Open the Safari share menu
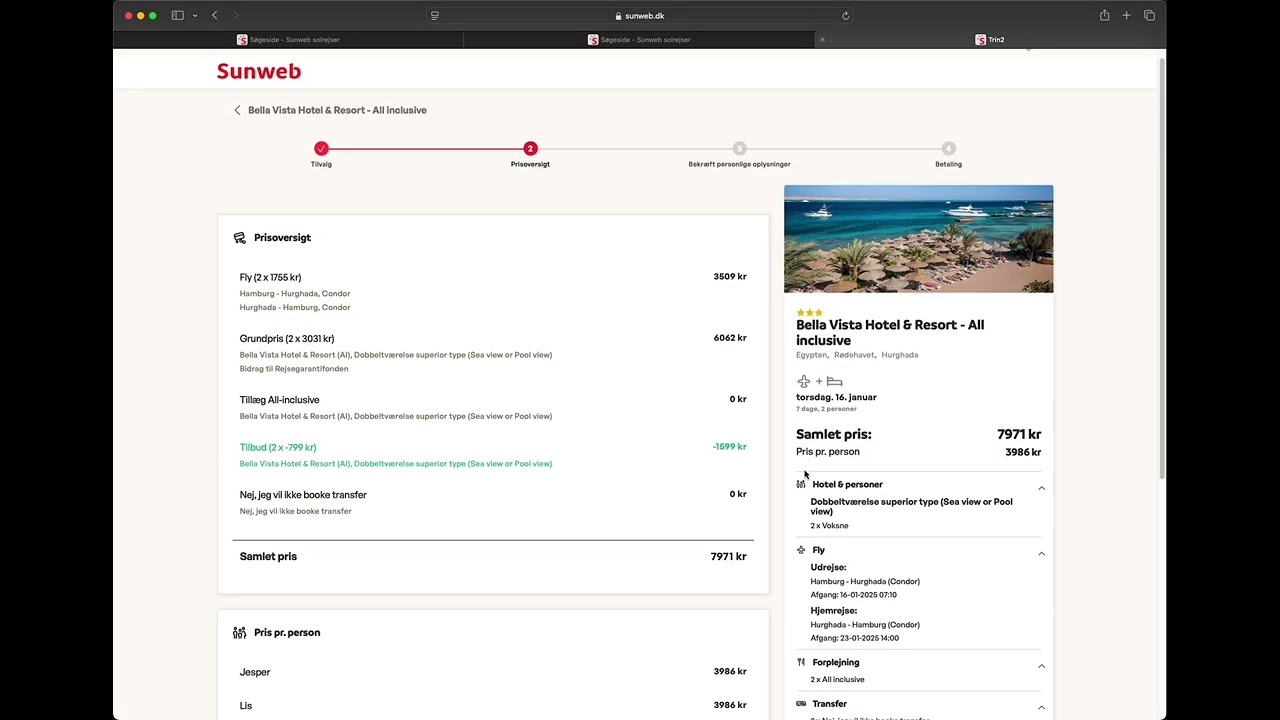The image size is (1280, 720). (1104, 16)
